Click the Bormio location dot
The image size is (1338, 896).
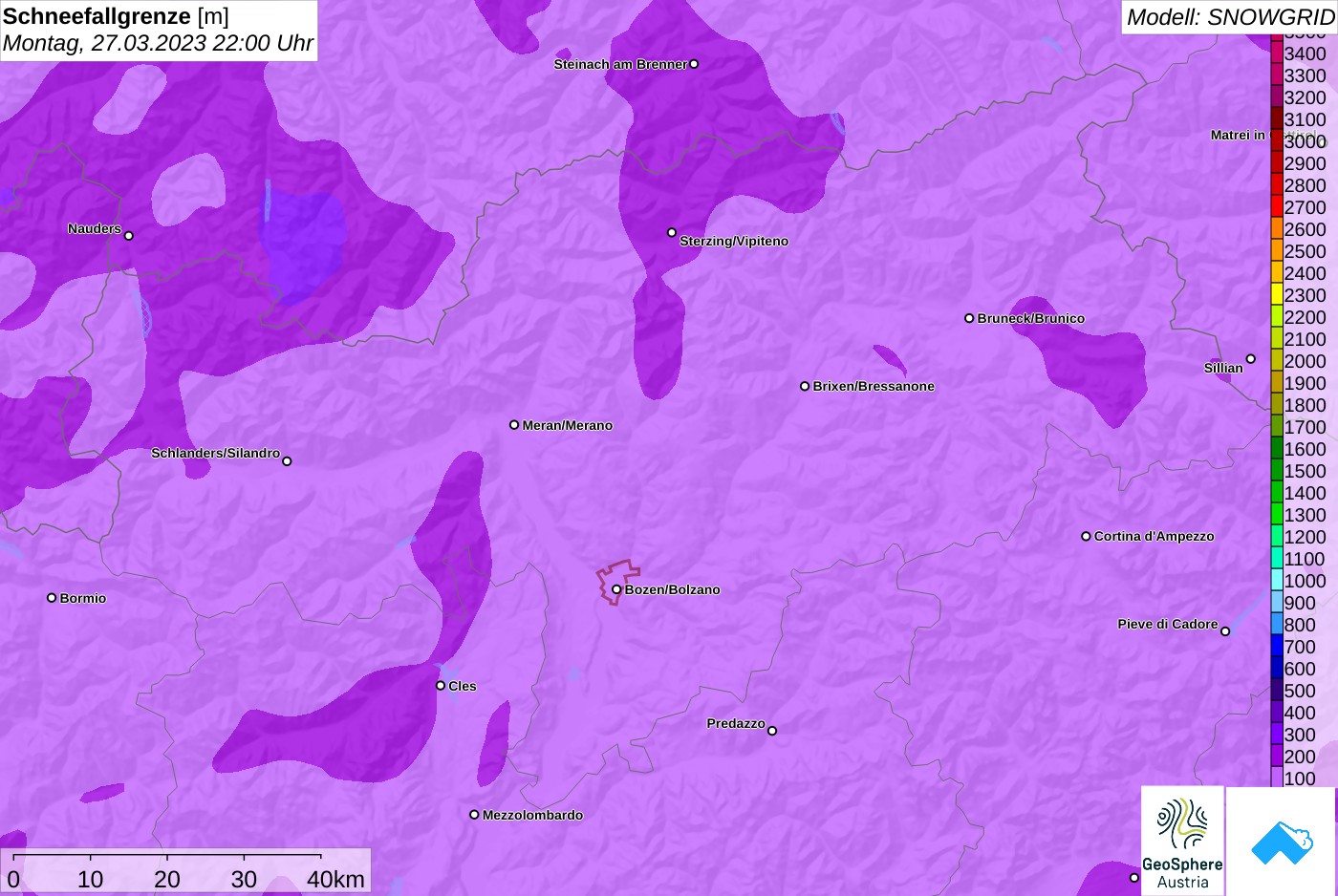pos(52,598)
